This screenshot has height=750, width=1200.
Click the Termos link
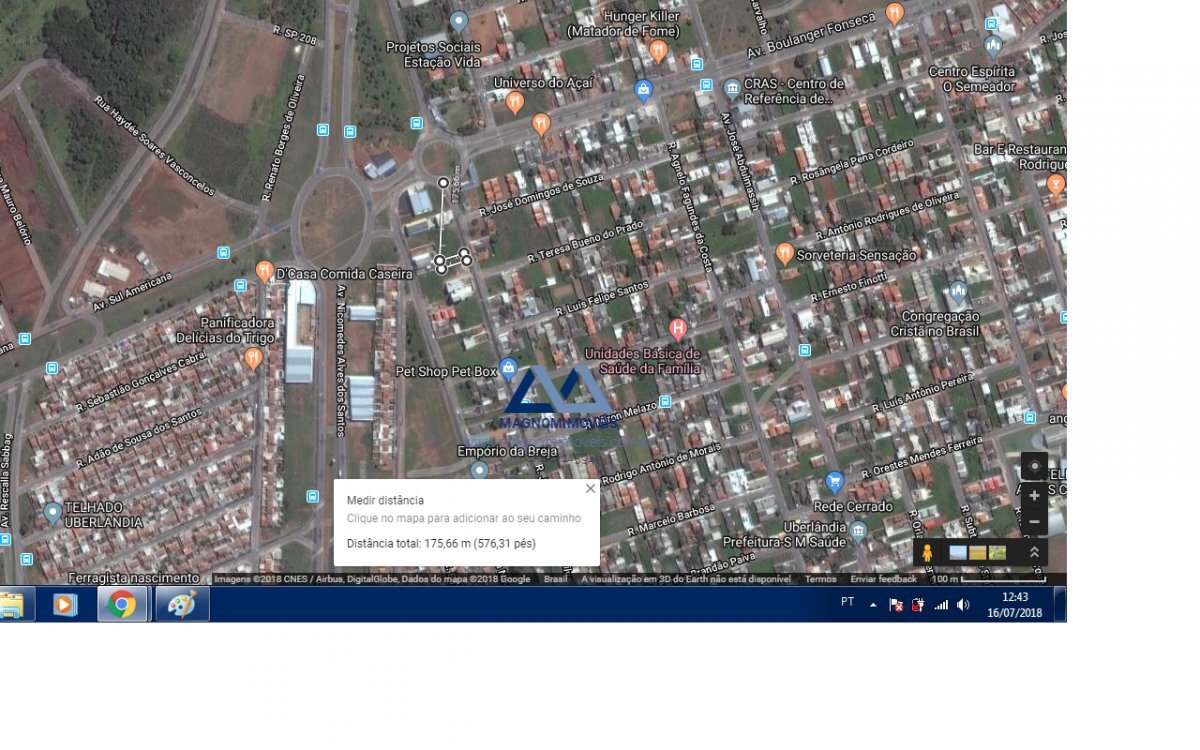point(820,579)
